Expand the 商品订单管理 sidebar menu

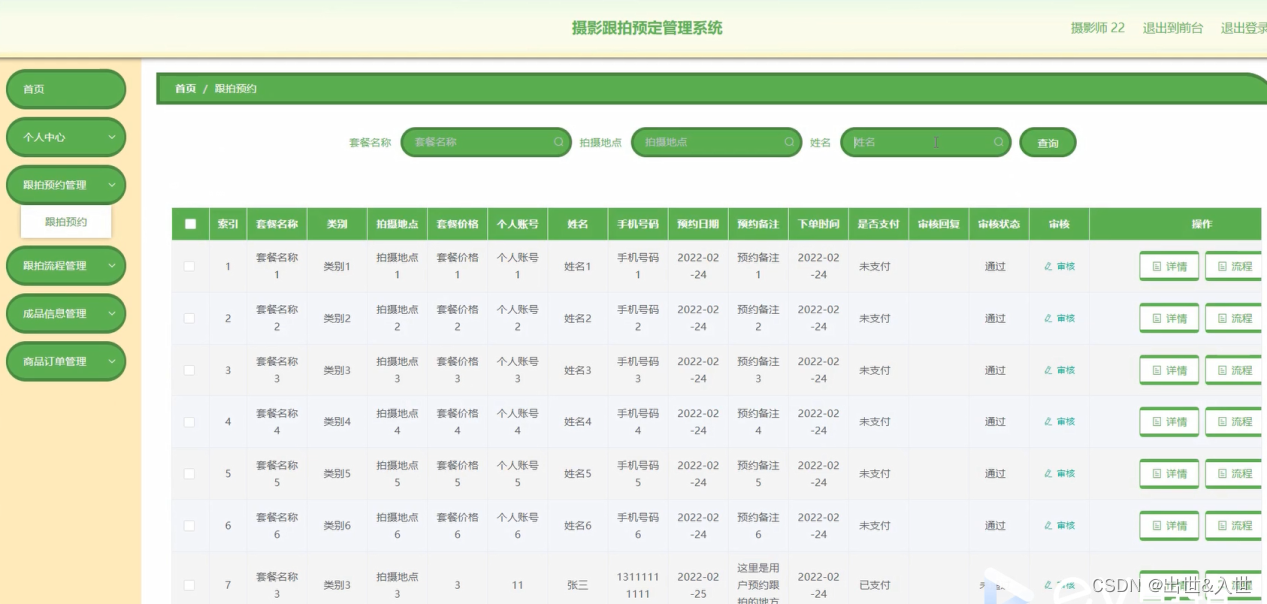point(66,361)
